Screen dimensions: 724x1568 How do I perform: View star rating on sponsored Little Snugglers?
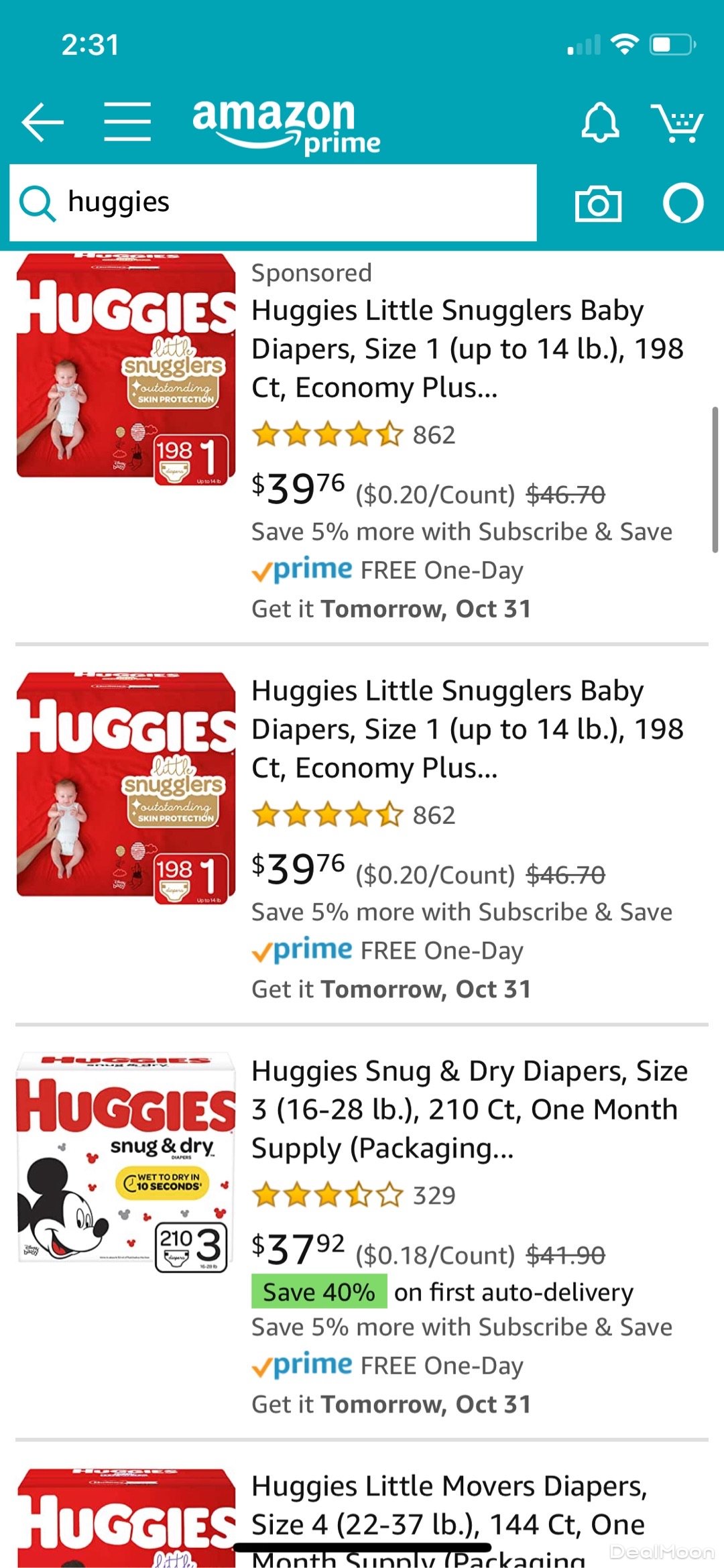[x=328, y=434]
